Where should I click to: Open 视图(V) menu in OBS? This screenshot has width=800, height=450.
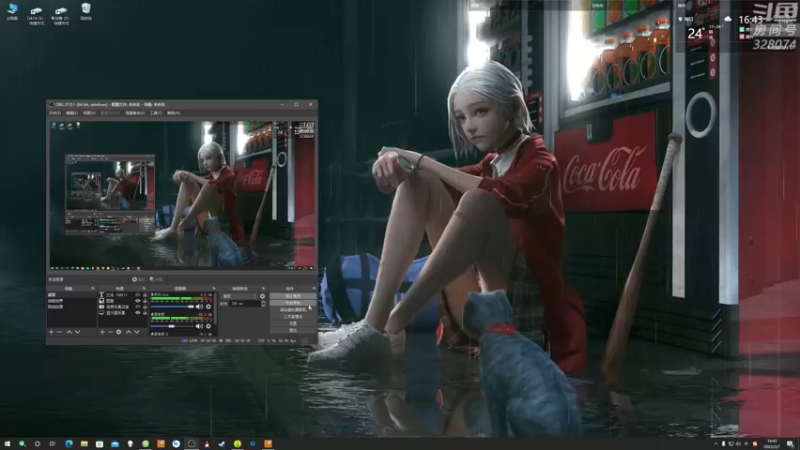tap(89, 113)
